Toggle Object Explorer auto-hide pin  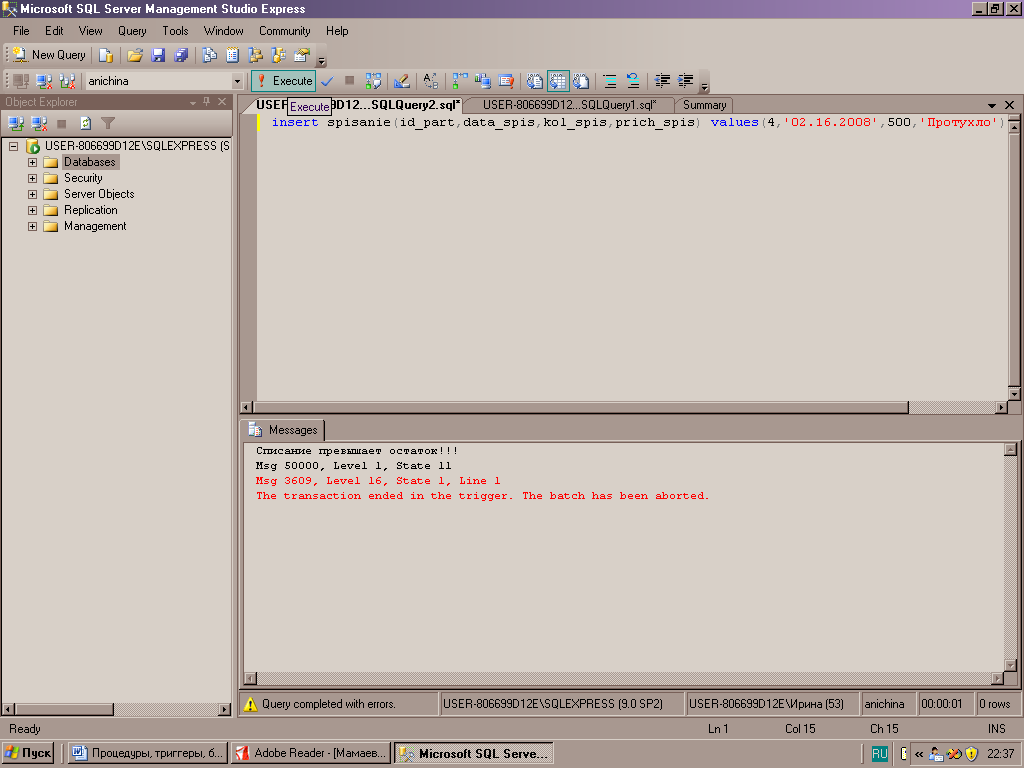tap(206, 102)
